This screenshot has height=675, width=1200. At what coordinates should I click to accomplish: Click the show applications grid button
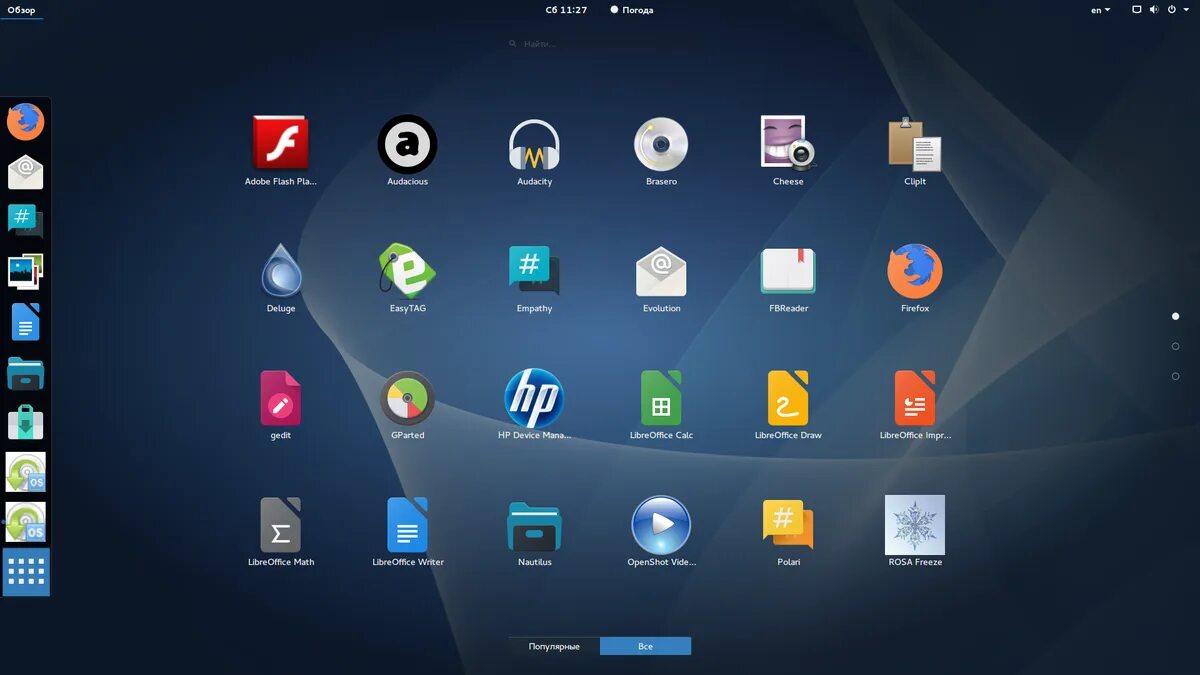click(26, 572)
